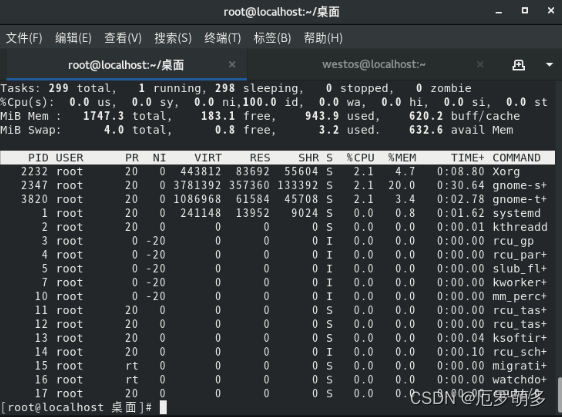
Task: Click the VIRT column header
Action: 208,158
